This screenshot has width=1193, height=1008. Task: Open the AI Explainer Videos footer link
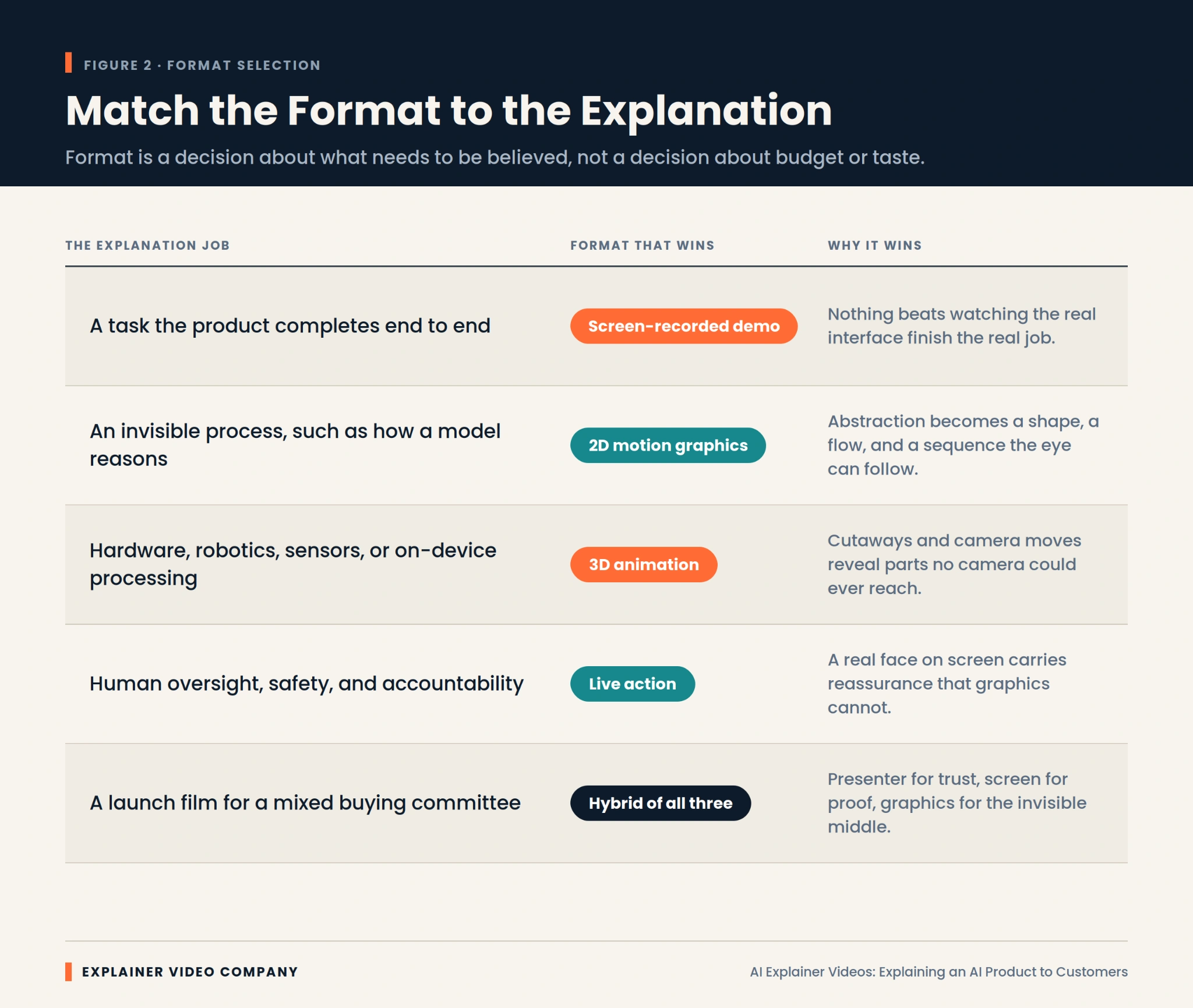938,972
